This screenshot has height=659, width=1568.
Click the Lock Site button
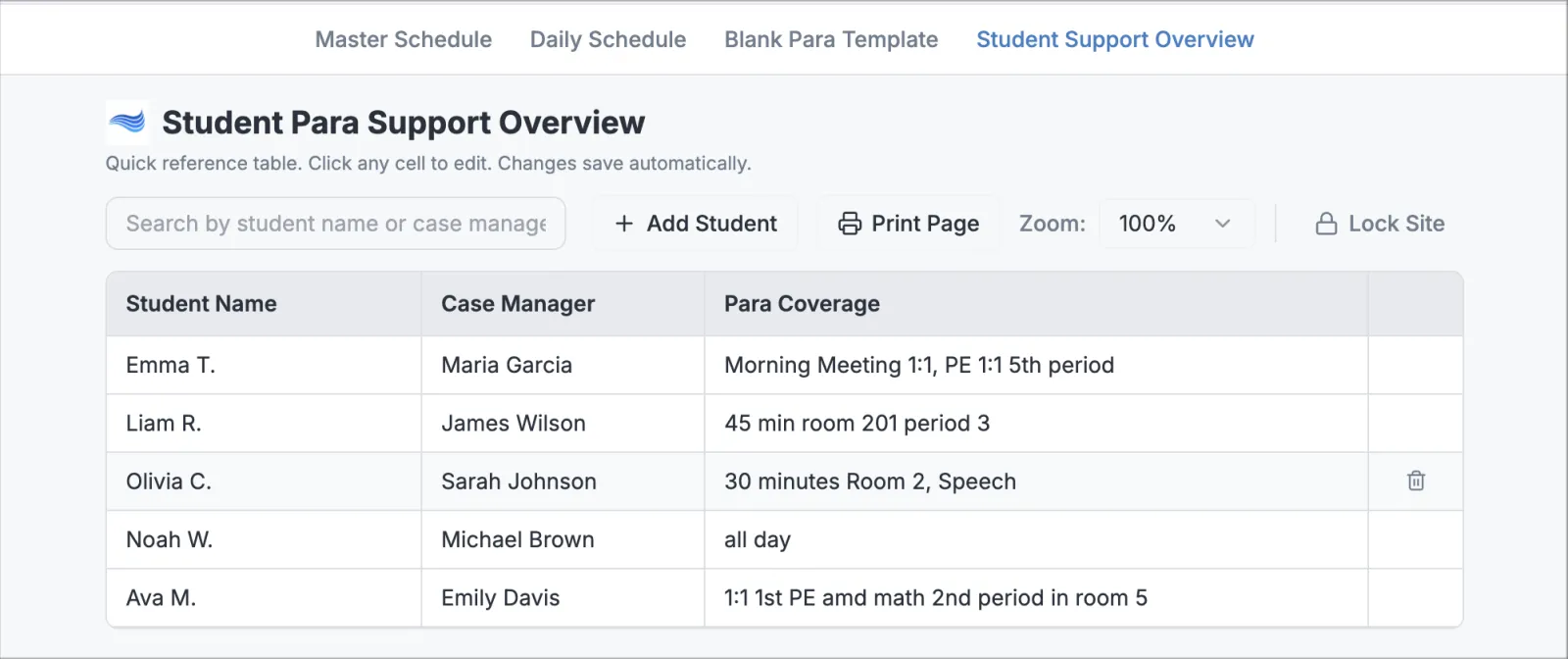click(1380, 224)
